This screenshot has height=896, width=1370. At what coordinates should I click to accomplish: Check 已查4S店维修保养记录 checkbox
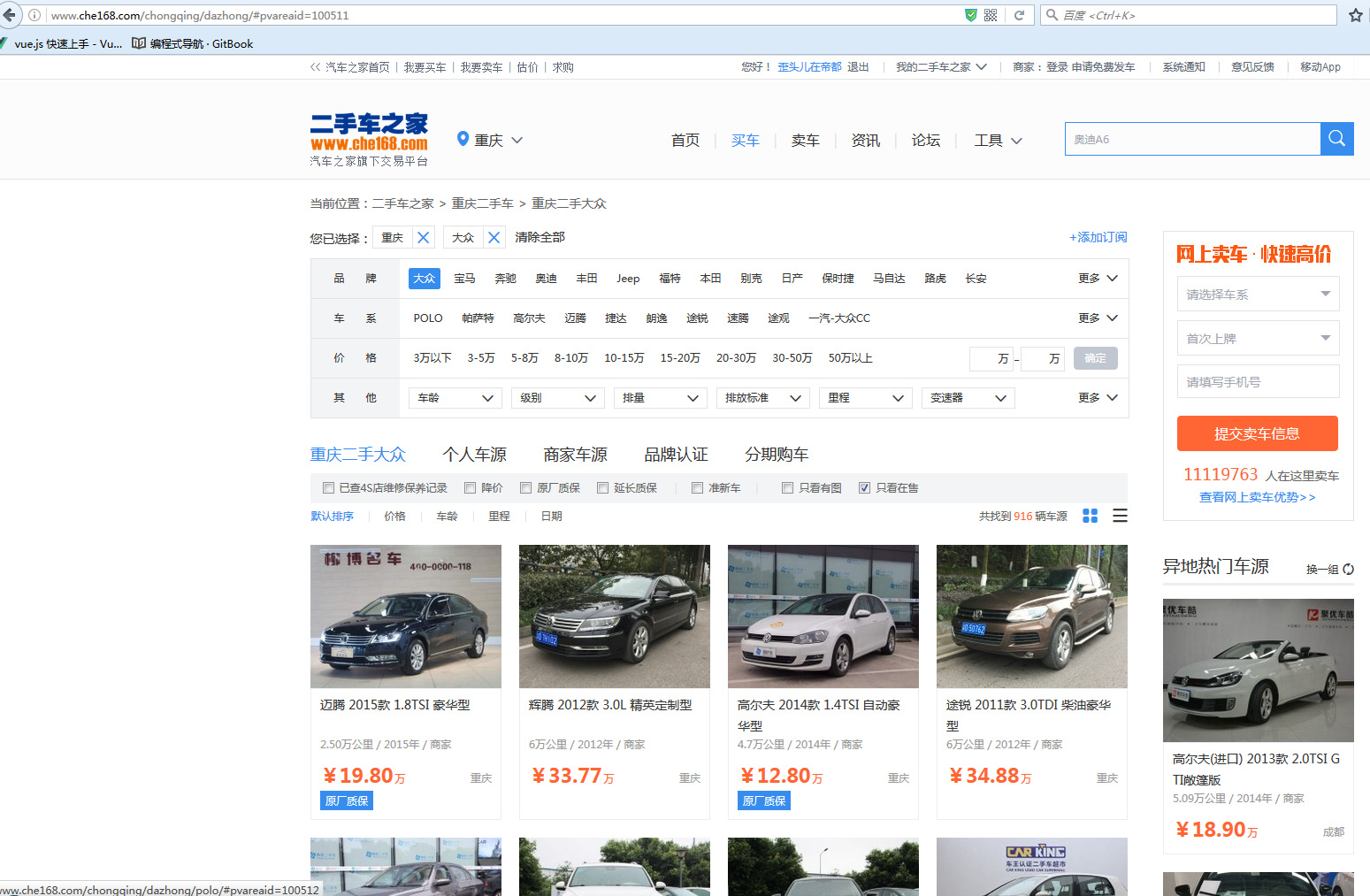(328, 487)
